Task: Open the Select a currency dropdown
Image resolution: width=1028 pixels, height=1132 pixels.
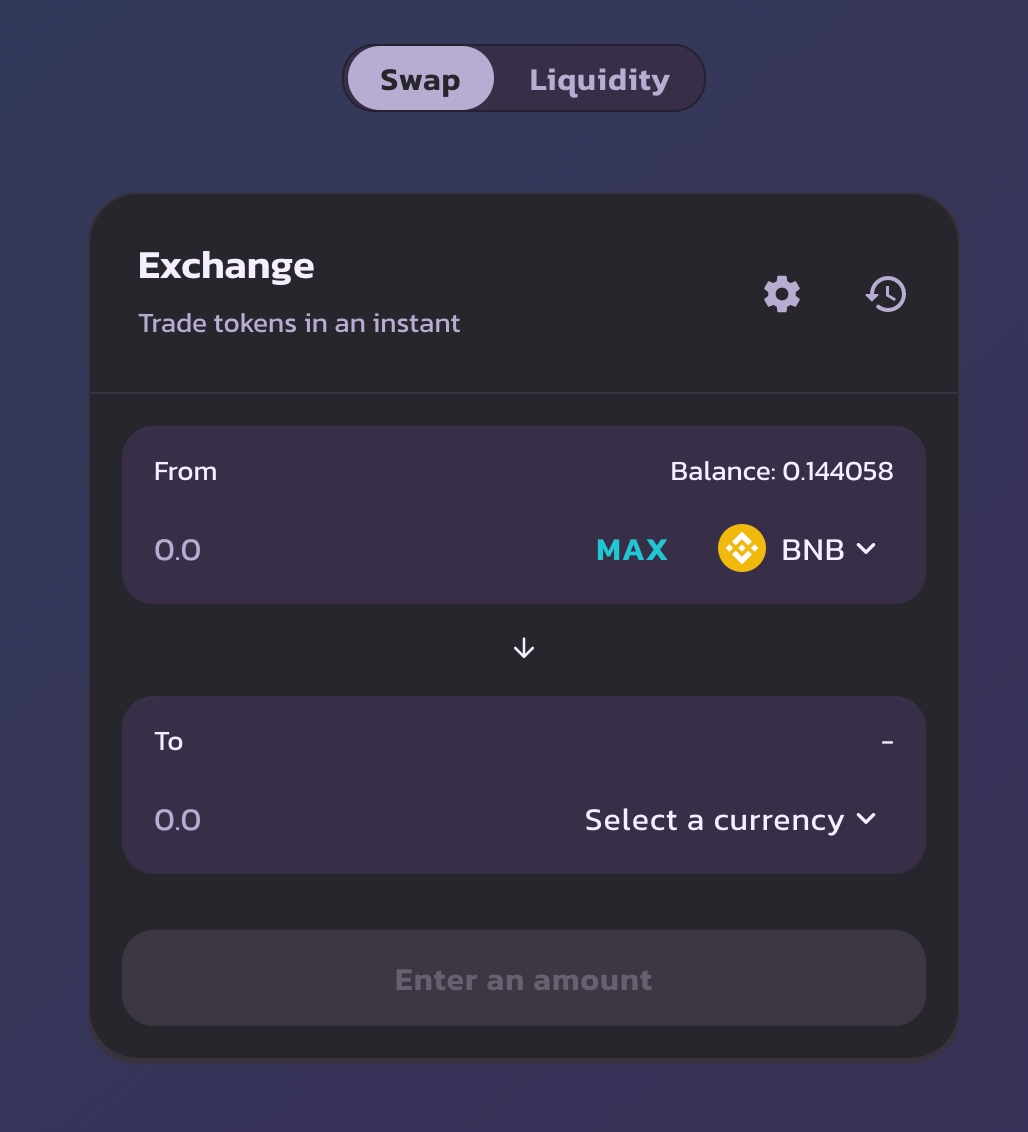Action: coord(715,820)
